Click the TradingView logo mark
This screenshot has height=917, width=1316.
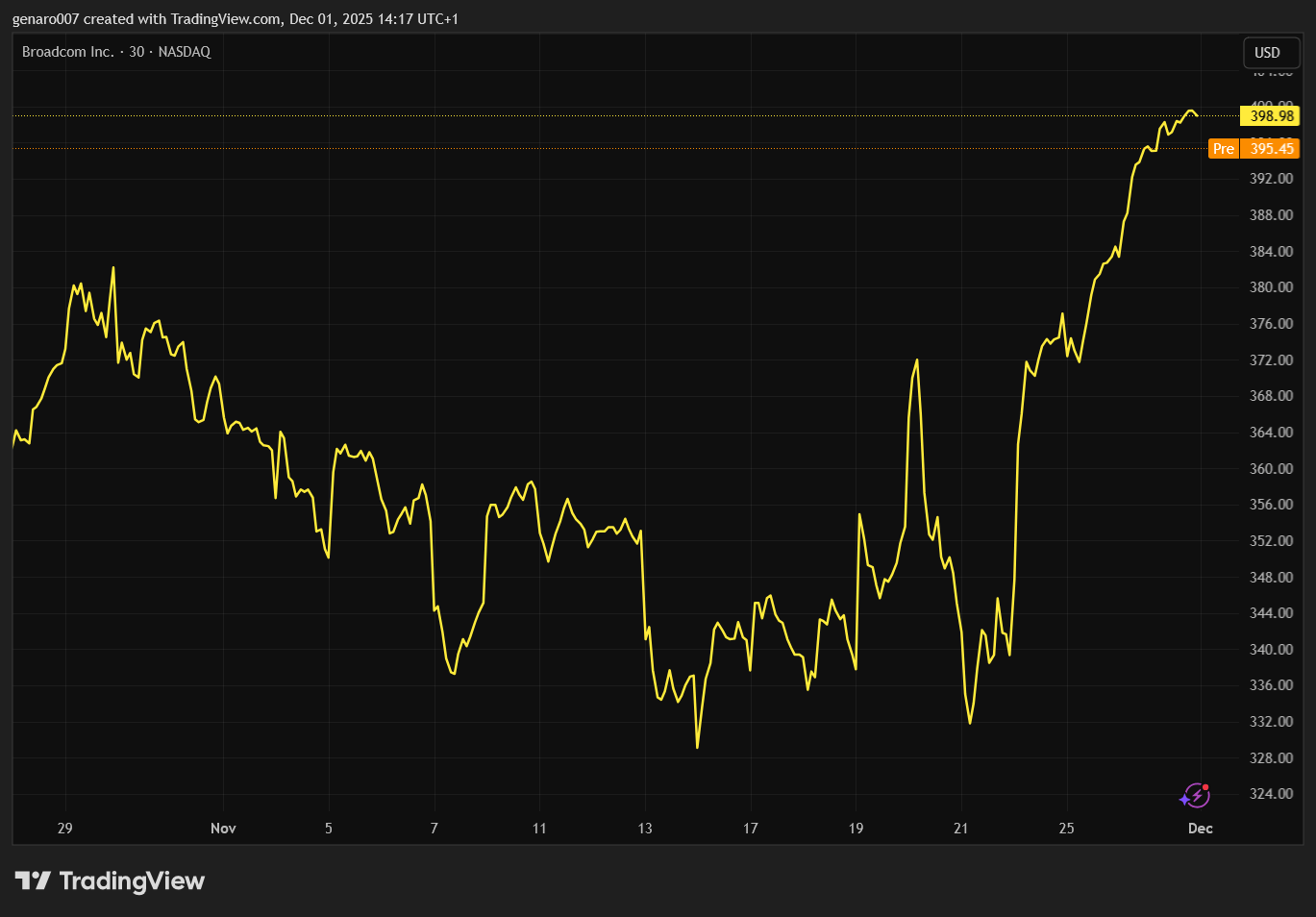point(32,880)
